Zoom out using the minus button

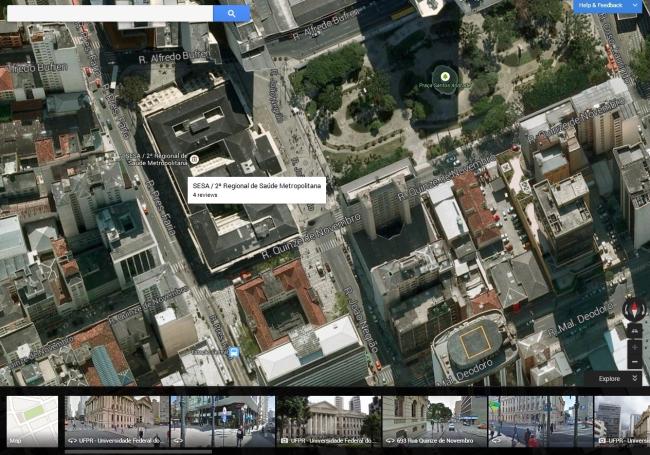point(634,362)
